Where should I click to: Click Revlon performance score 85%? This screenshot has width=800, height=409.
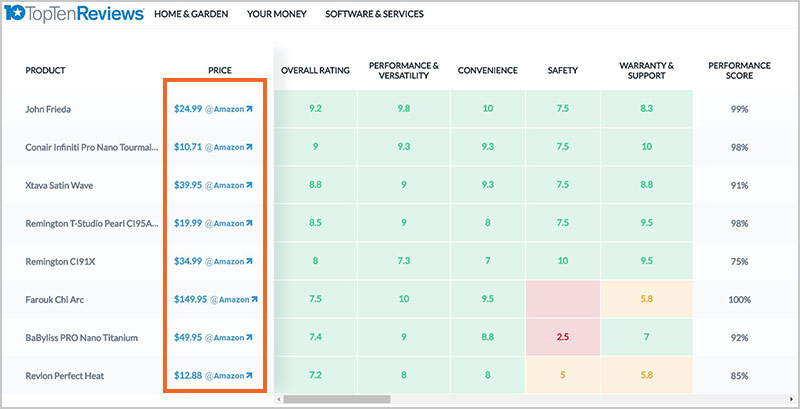tap(739, 376)
